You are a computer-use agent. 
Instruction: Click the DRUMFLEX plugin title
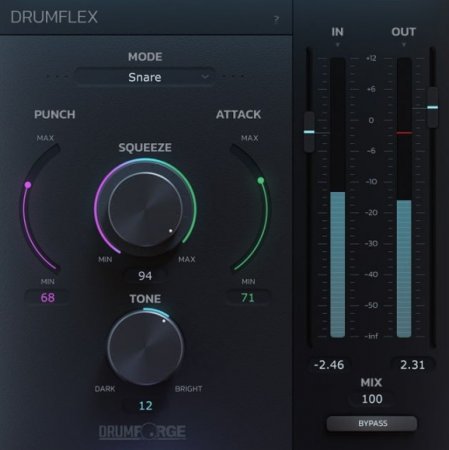(54, 17)
